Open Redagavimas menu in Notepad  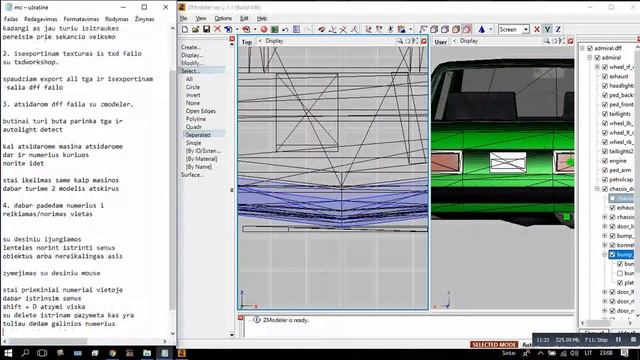click(x=40, y=19)
